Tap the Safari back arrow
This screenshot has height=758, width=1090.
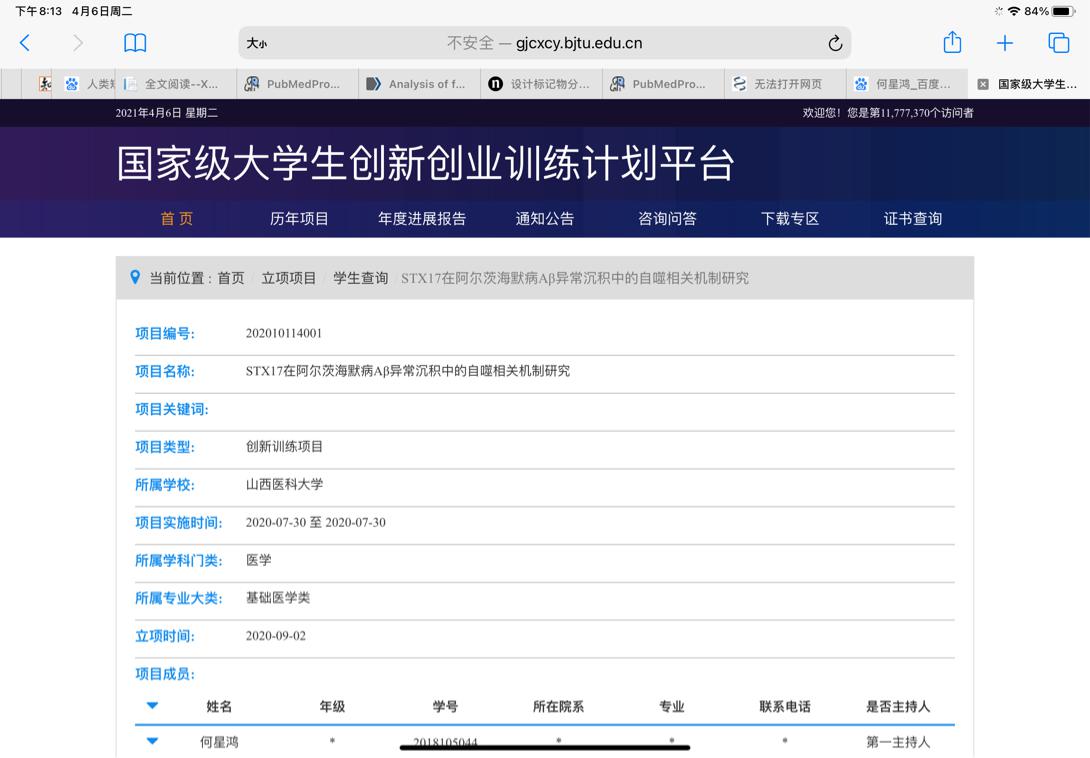tap(25, 43)
